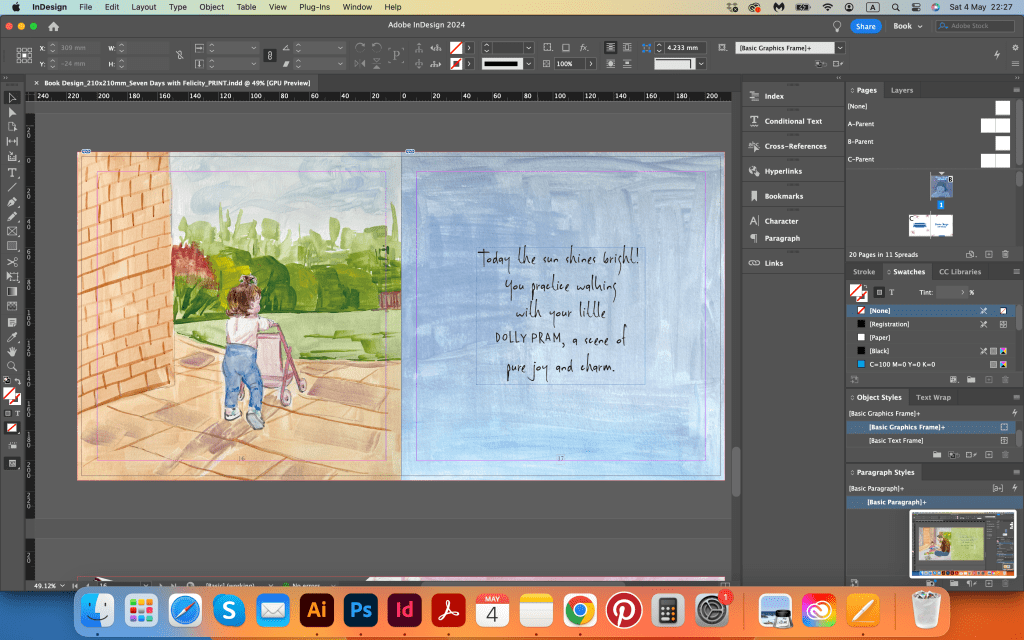Click the delete page trash icon in Pages panel
Image resolution: width=1024 pixels, height=640 pixels.
[1006, 255]
